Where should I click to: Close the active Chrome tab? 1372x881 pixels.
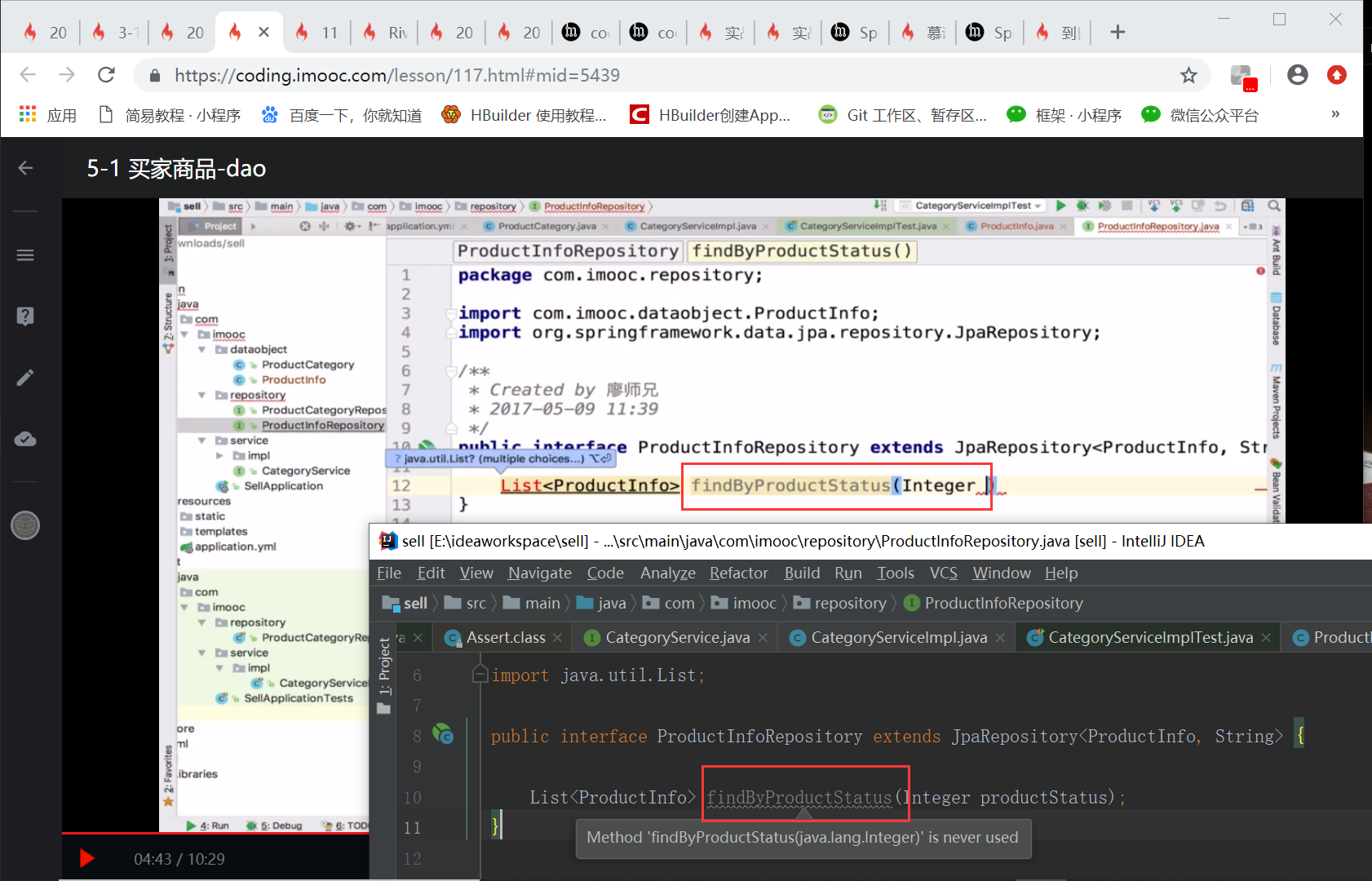coord(263,33)
